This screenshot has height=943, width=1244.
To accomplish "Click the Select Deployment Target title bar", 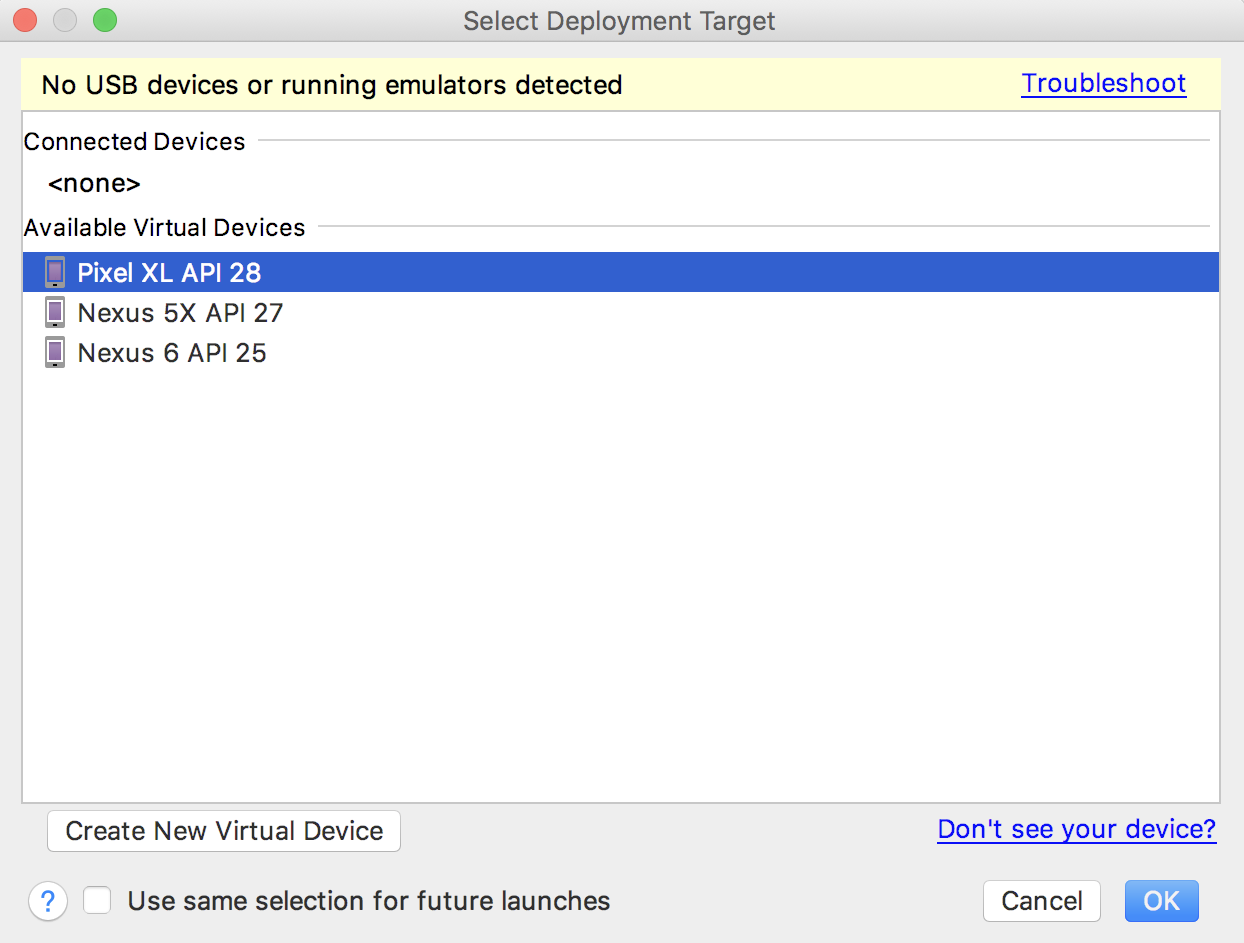I will (619, 20).
